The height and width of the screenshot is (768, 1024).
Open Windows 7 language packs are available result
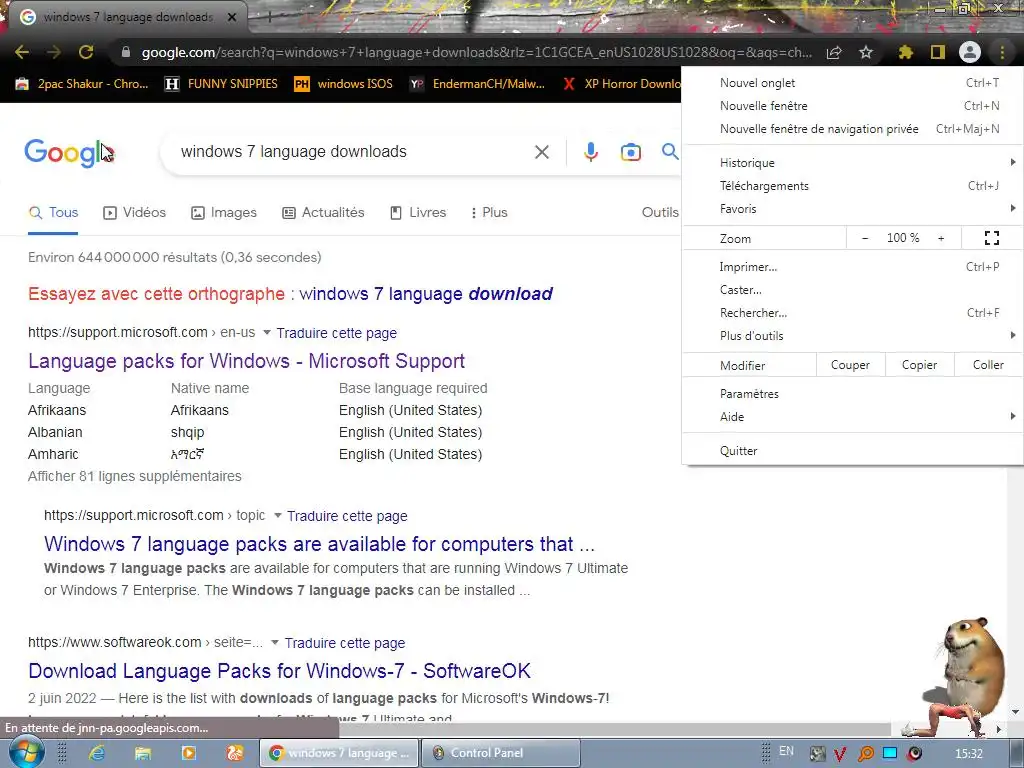[x=319, y=544]
